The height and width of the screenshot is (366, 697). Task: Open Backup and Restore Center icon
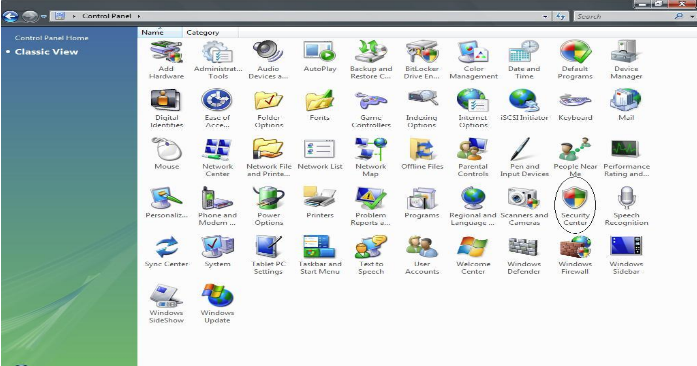[x=371, y=60]
